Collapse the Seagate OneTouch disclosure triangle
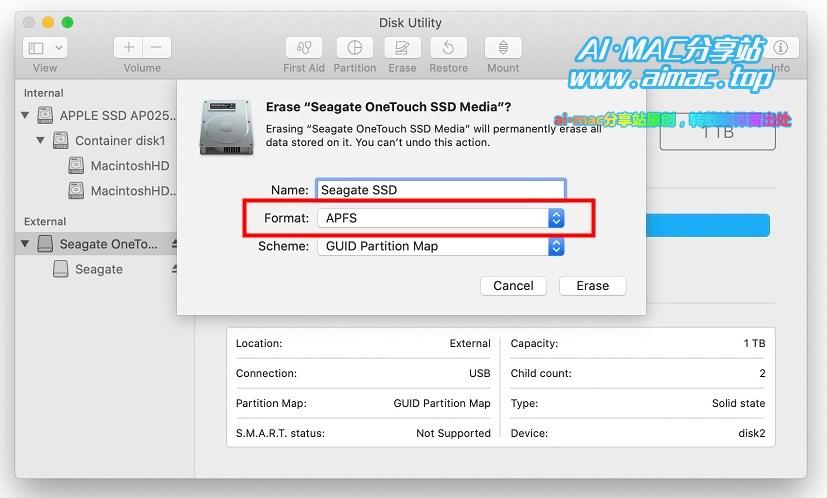 [25, 244]
